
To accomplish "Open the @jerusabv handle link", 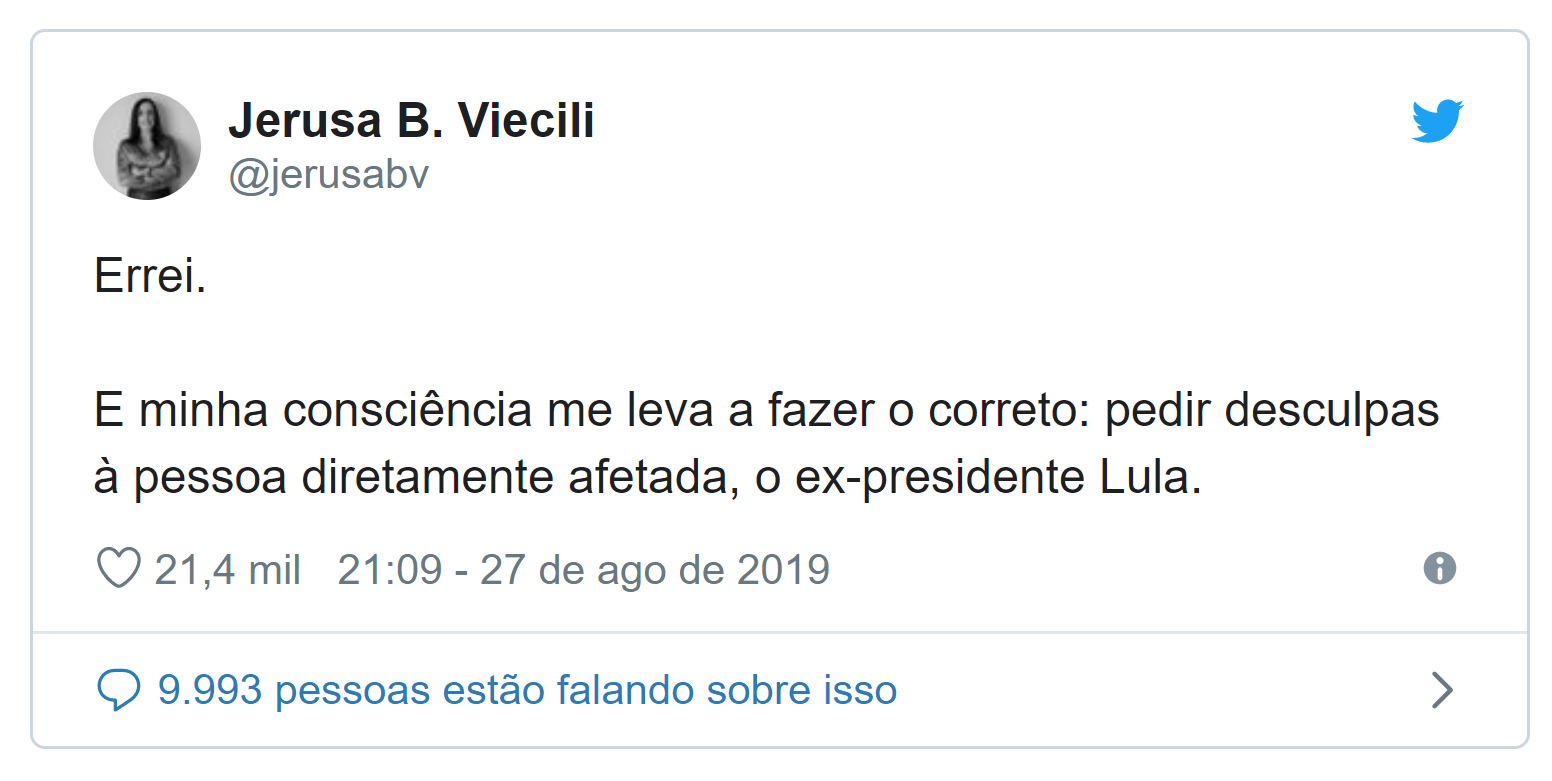I will point(329,176).
